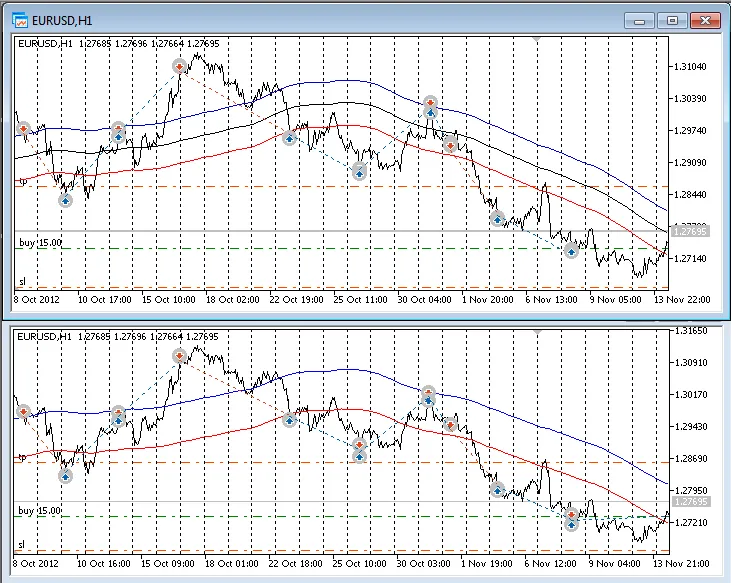Click the "buy 15.00" order label in upper chart
Screen dimensions: 731x583
click(40, 242)
